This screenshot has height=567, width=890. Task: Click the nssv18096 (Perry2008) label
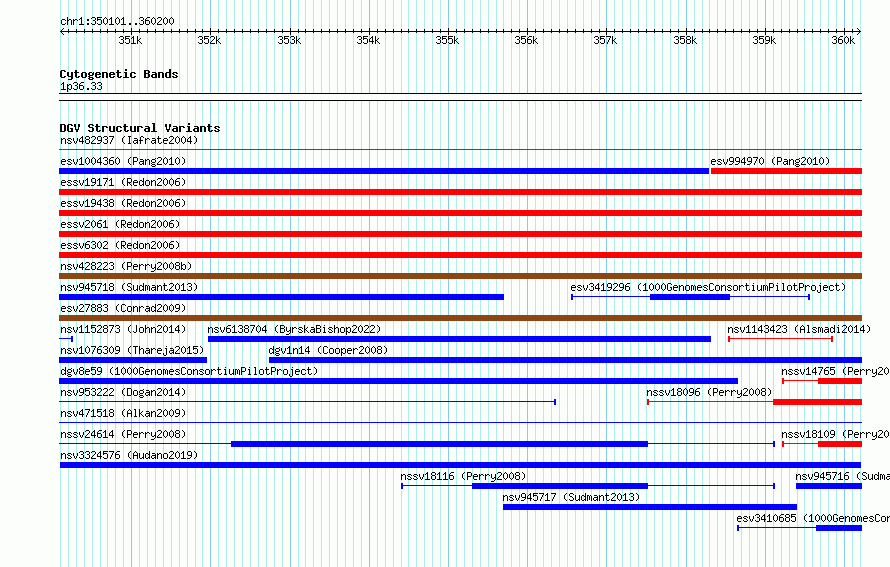(709, 392)
